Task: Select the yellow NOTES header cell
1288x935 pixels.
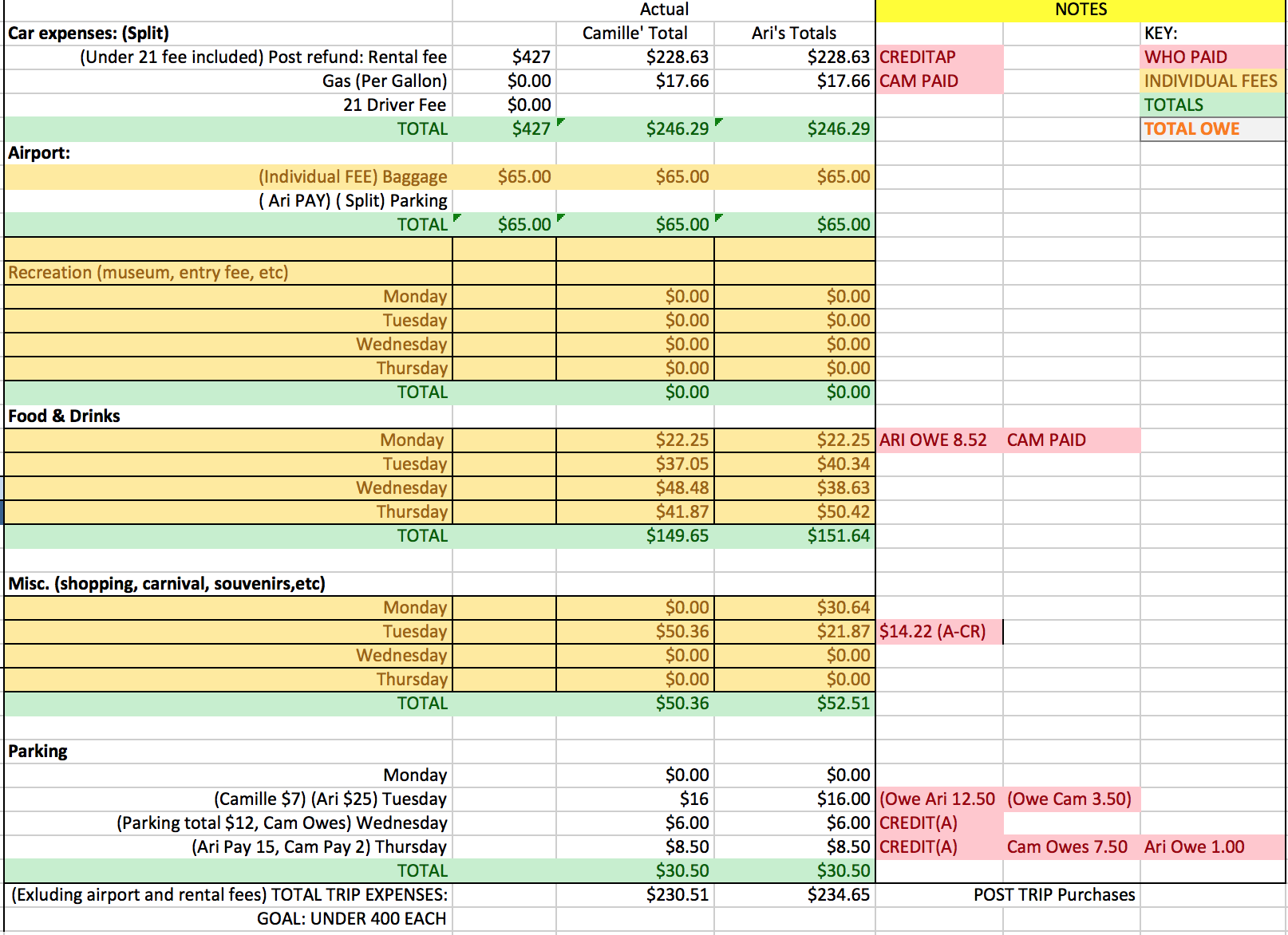Action: [x=1081, y=10]
